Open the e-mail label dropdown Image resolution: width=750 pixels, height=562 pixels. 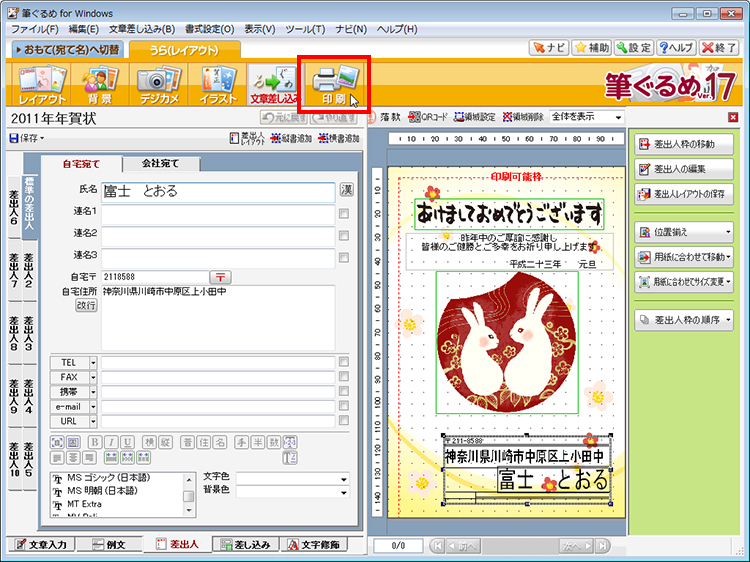93,407
